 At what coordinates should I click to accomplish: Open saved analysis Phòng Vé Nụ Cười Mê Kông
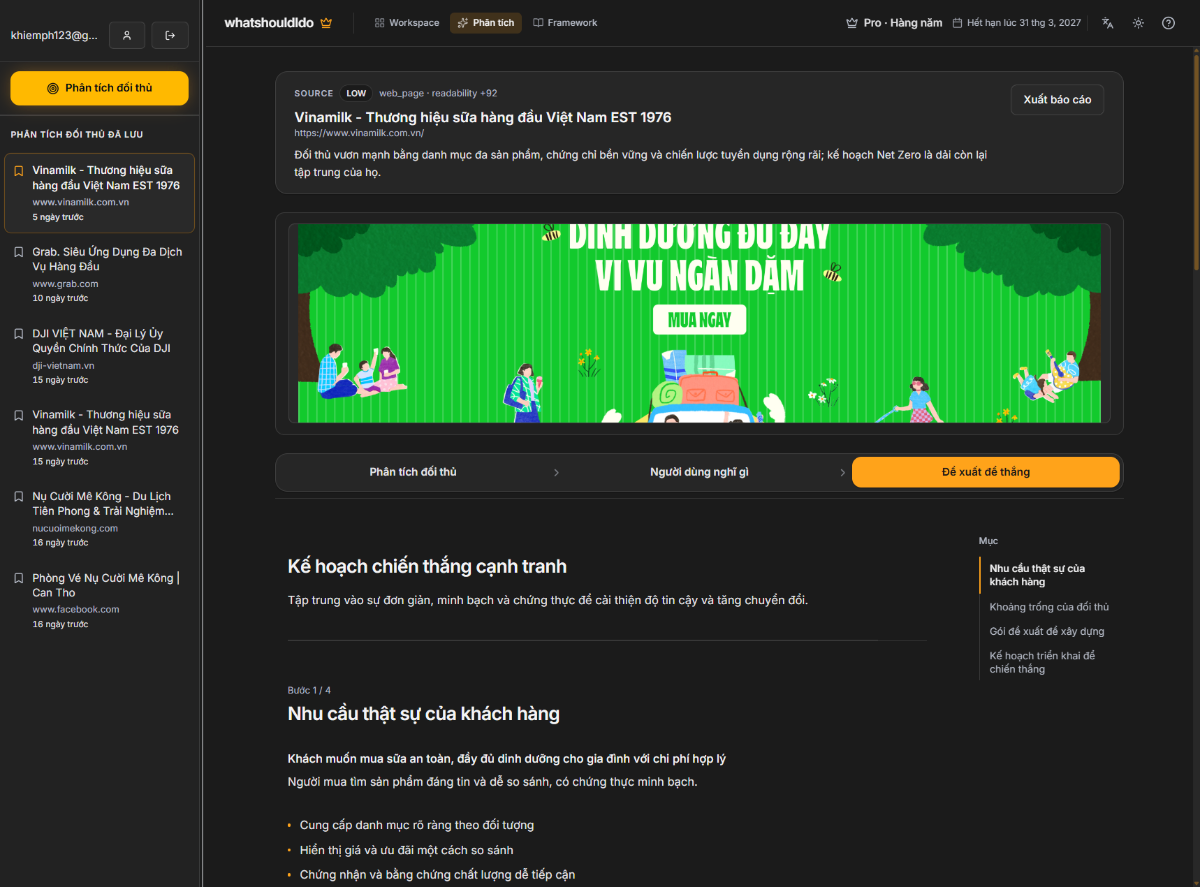99,600
